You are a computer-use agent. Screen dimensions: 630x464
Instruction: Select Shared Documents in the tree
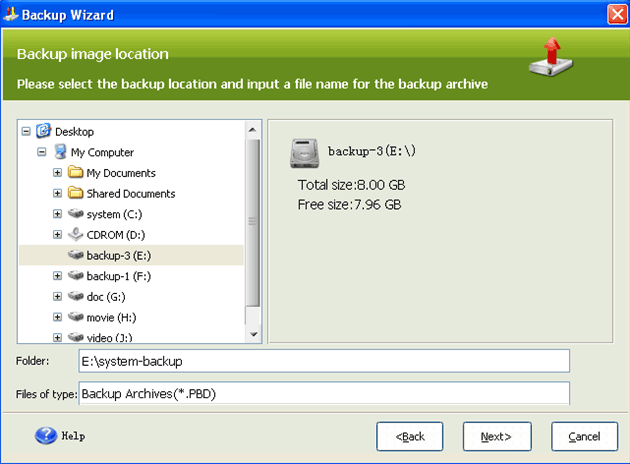click(131, 194)
